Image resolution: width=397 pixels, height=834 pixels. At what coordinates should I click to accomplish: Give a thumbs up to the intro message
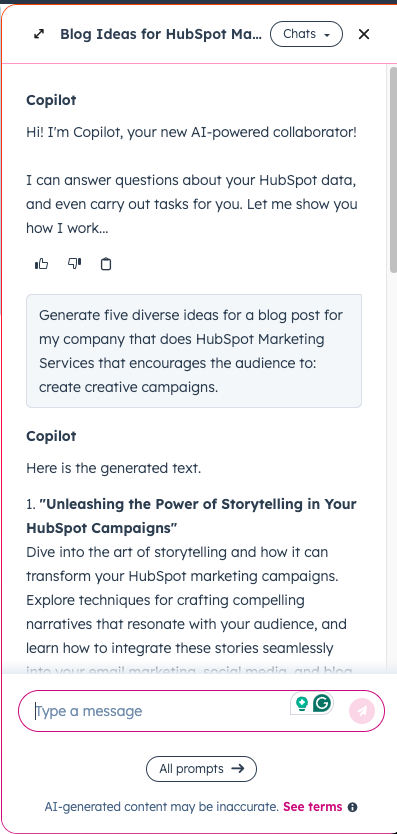(x=42, y=264)
